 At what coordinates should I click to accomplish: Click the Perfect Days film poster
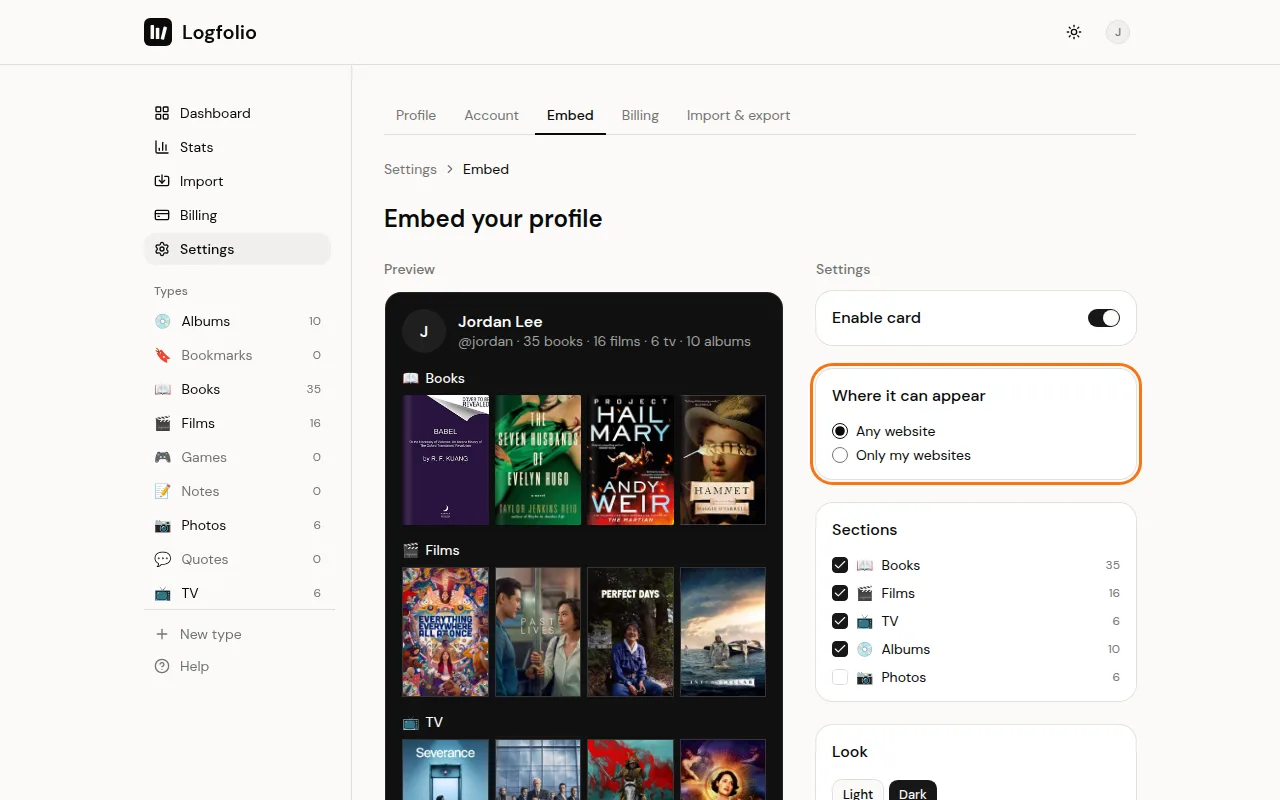pyautogui.click(x=630, y=632)
